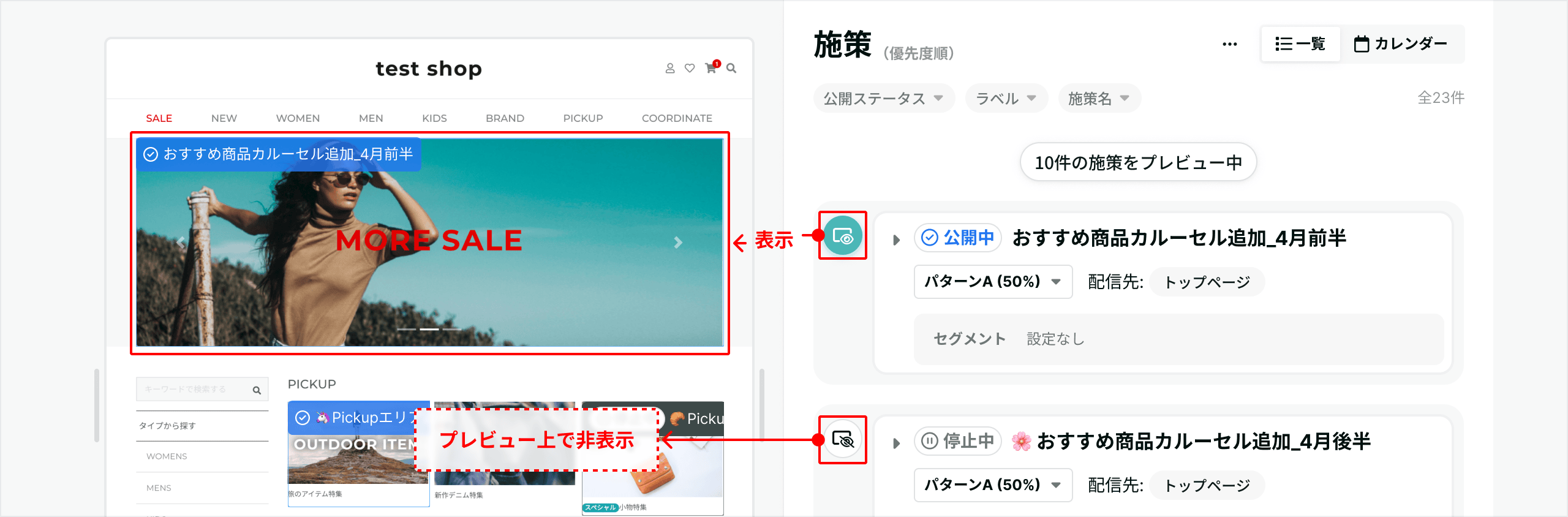Click the user account icon in shop header

pos(670,69)
